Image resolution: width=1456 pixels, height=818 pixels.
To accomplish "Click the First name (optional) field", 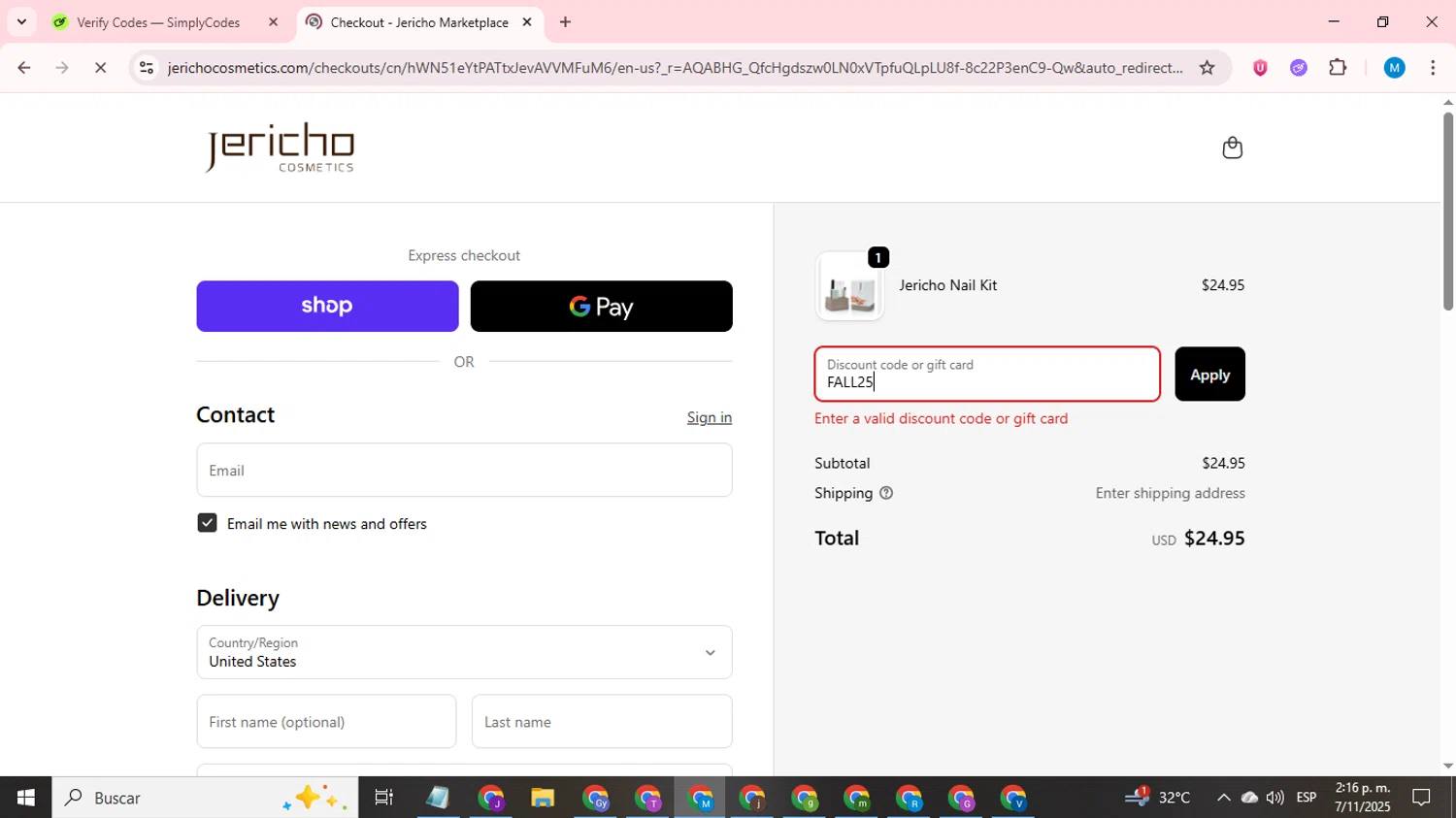I will point(326,721).
